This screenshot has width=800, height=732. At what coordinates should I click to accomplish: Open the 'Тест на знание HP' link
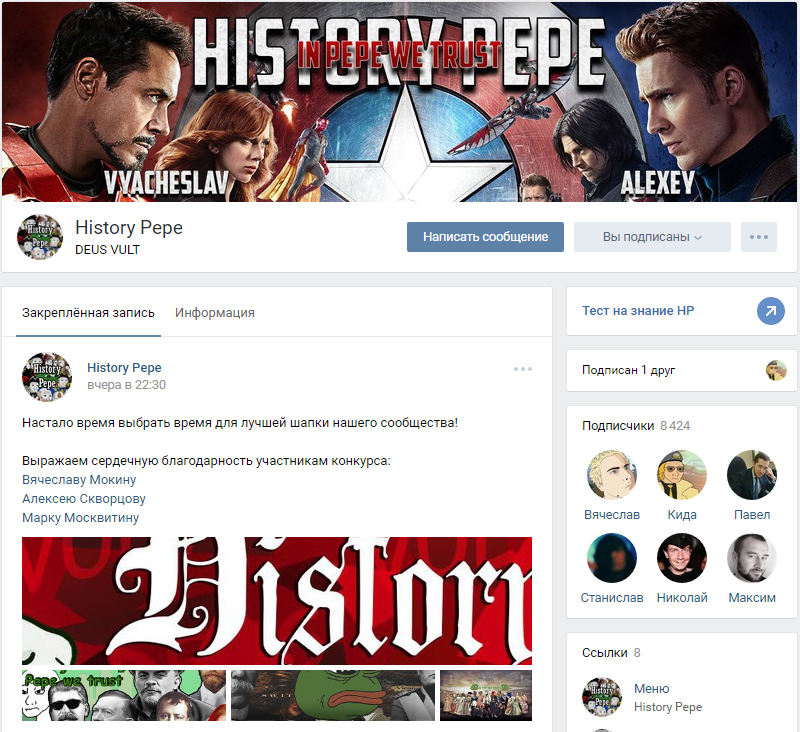(x=638, y=311)
